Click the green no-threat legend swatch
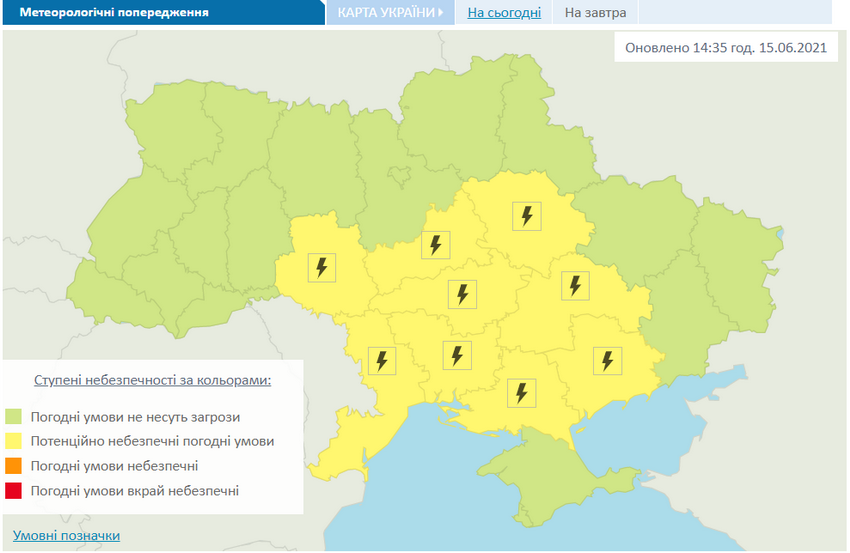 [x=14, y=416]
